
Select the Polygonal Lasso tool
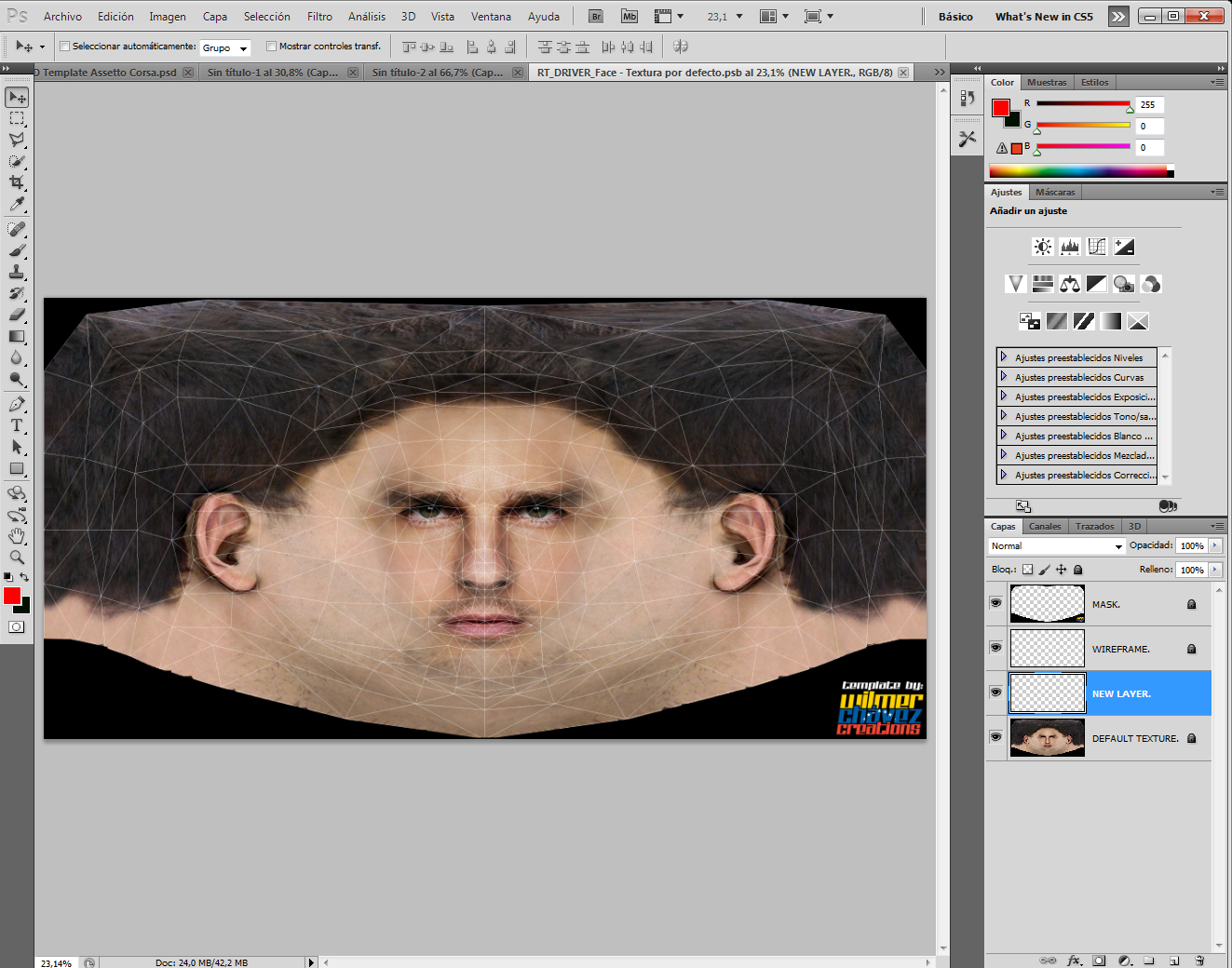17,140
